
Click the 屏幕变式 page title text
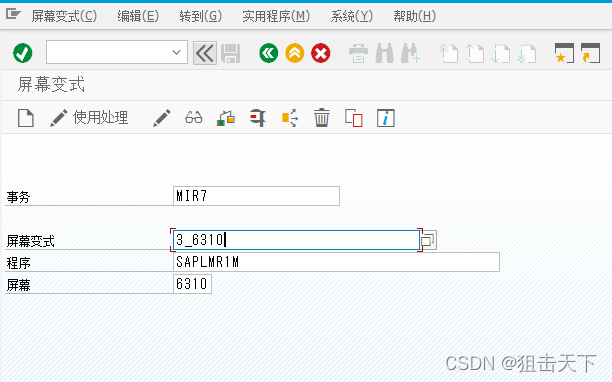[x=51, y=84]
